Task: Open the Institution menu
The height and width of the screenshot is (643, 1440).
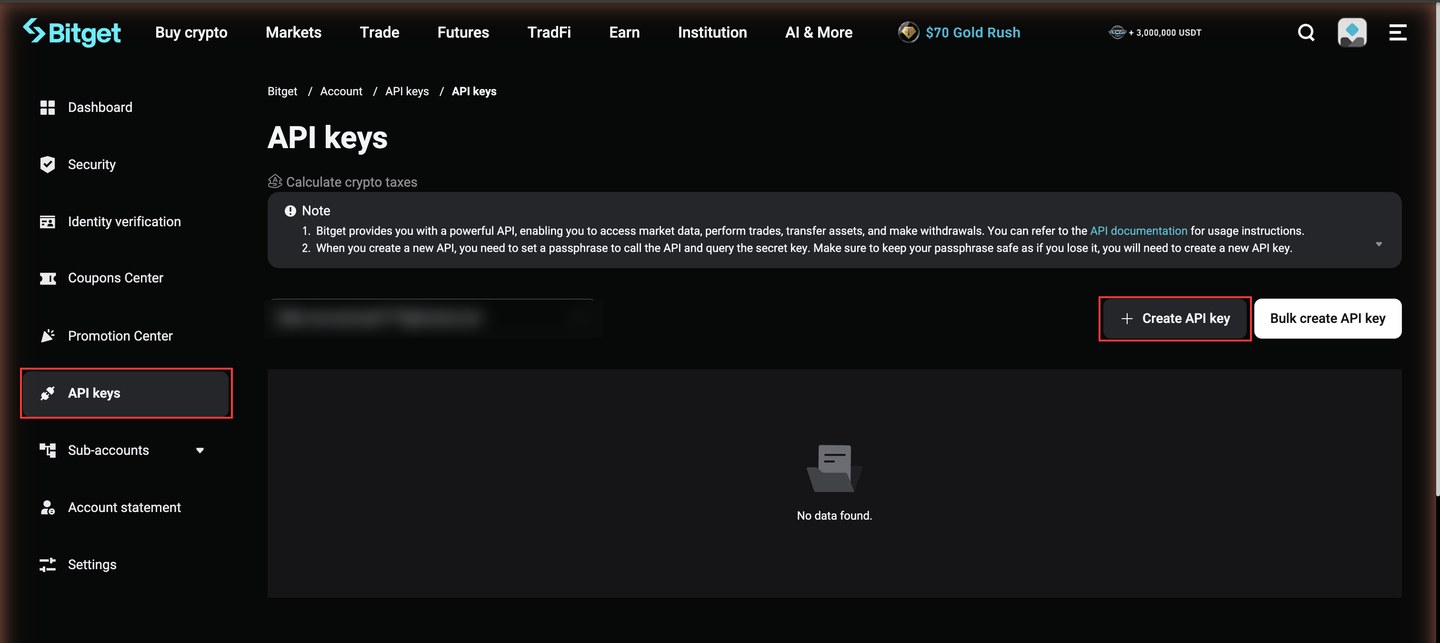Action: 712,32
